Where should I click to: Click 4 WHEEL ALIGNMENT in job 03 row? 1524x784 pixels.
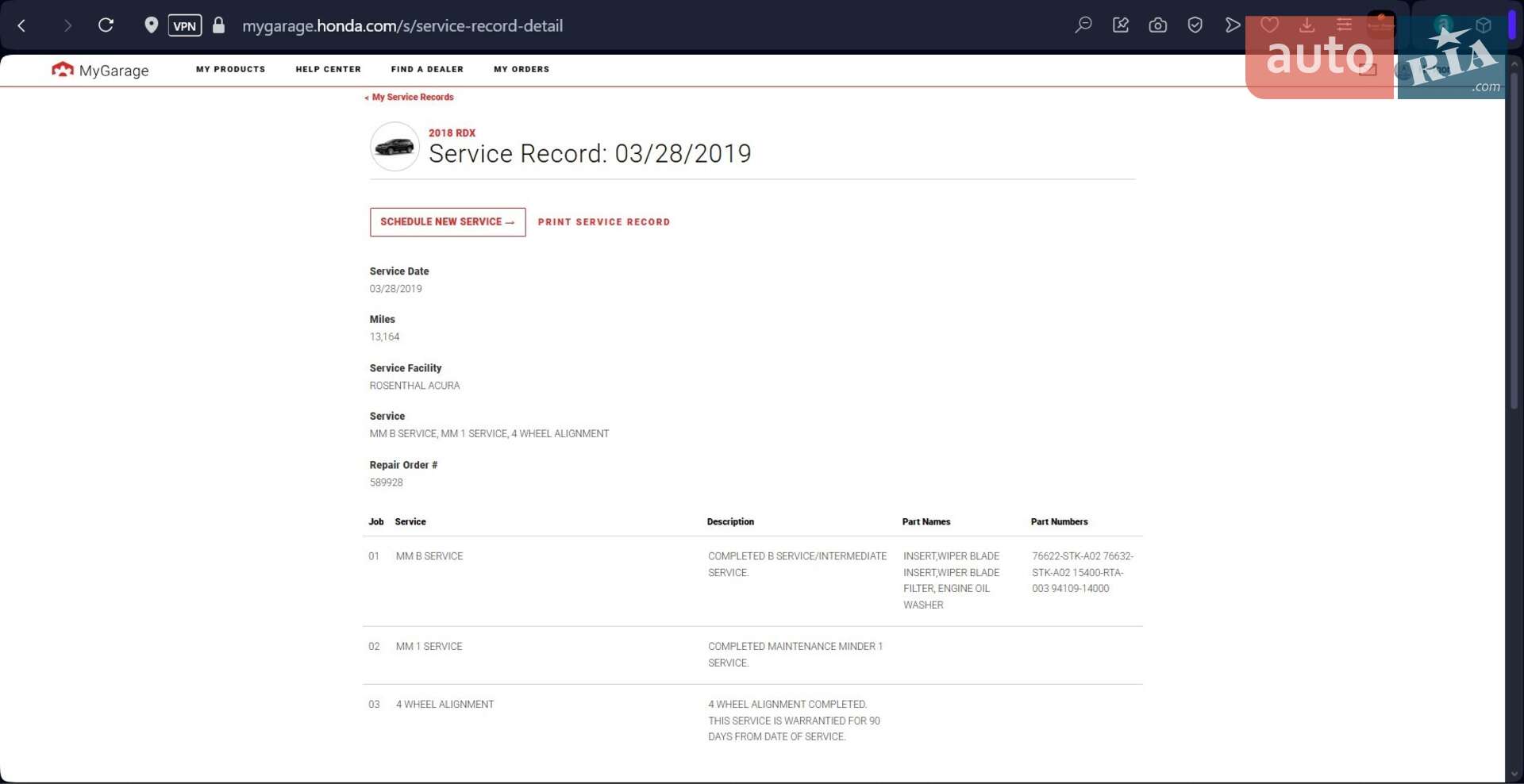(x=445, y=705)
